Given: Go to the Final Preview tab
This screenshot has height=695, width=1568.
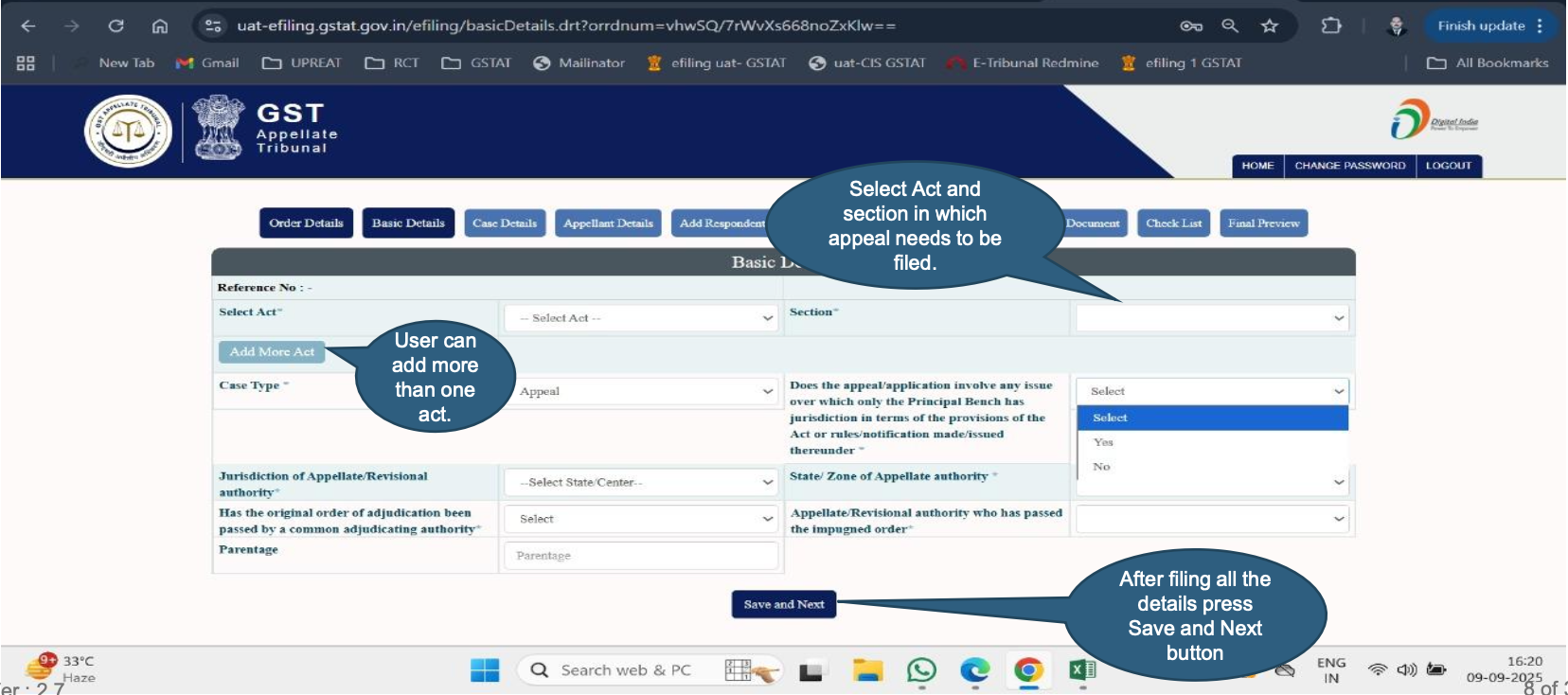Looking at the screenshot, I should [1263, 223].
